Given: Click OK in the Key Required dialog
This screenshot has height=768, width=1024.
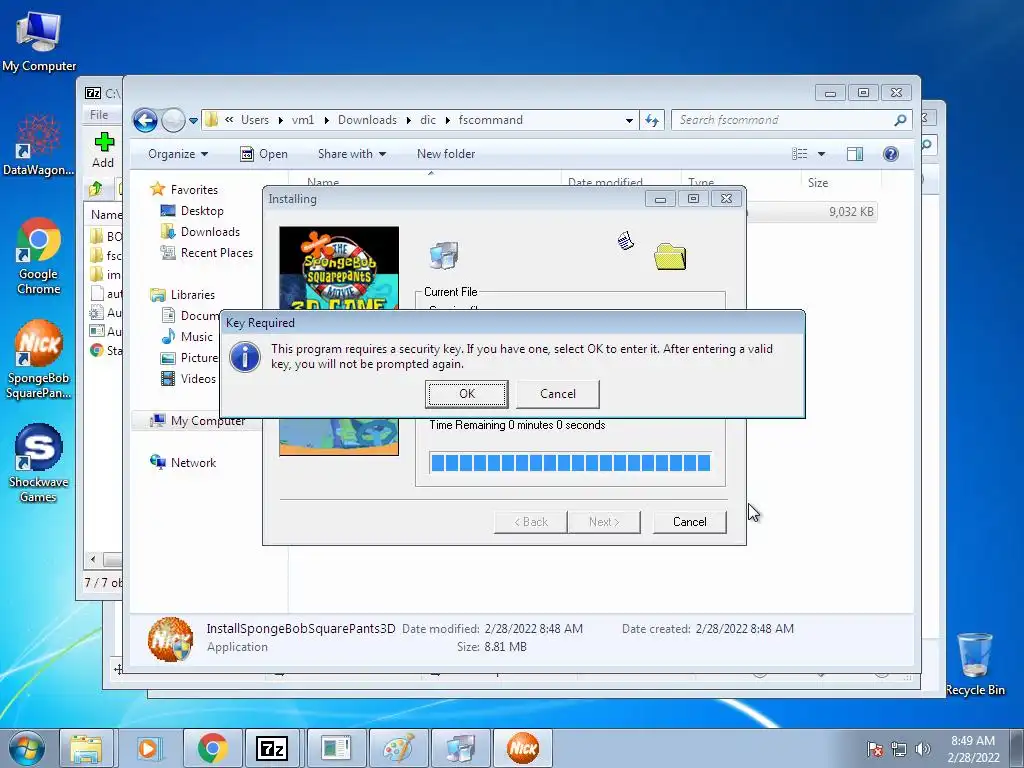Looking at the screenshot, I should pos(466,394).
